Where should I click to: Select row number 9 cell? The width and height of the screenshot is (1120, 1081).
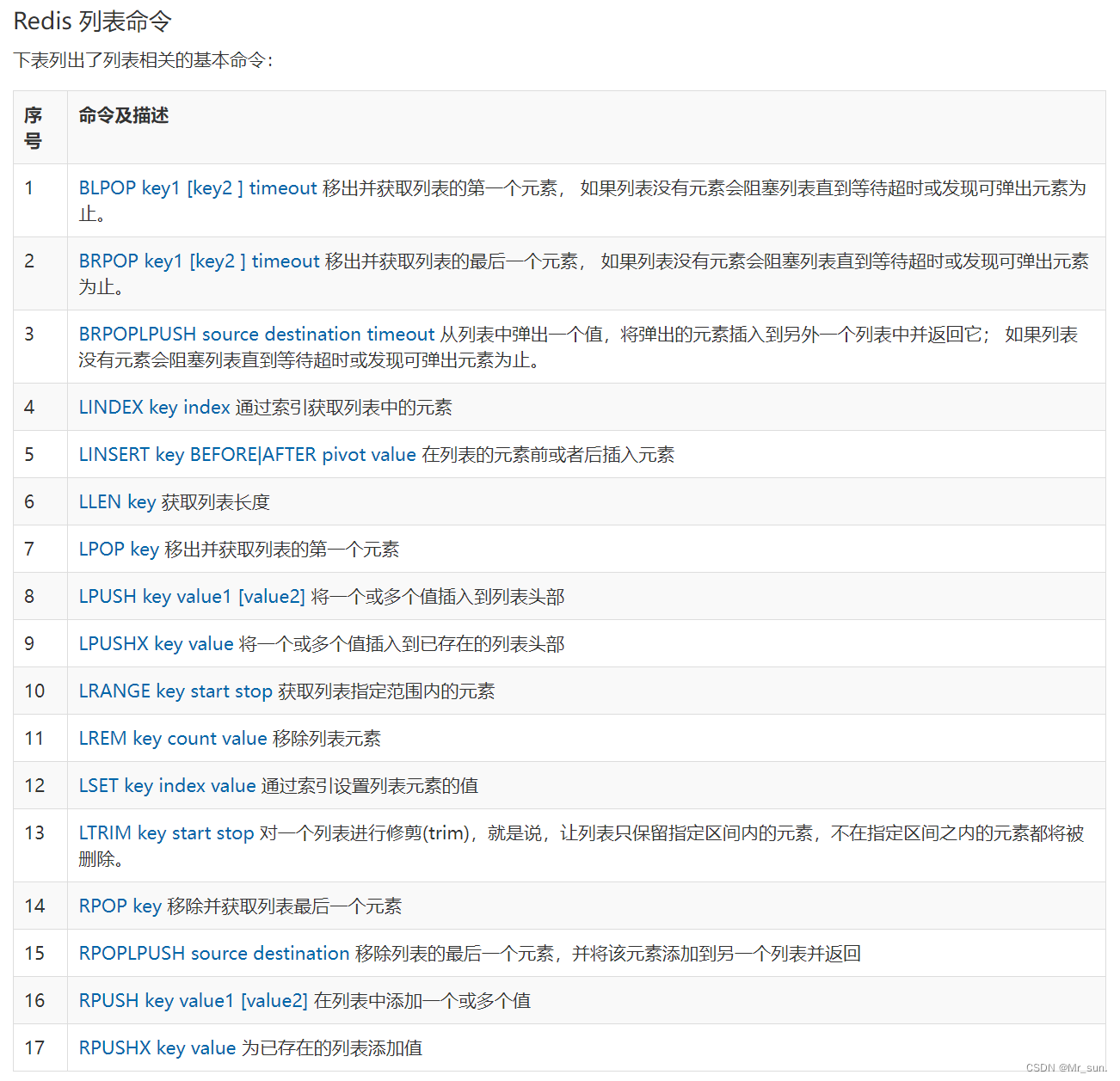tap(40, 643)
